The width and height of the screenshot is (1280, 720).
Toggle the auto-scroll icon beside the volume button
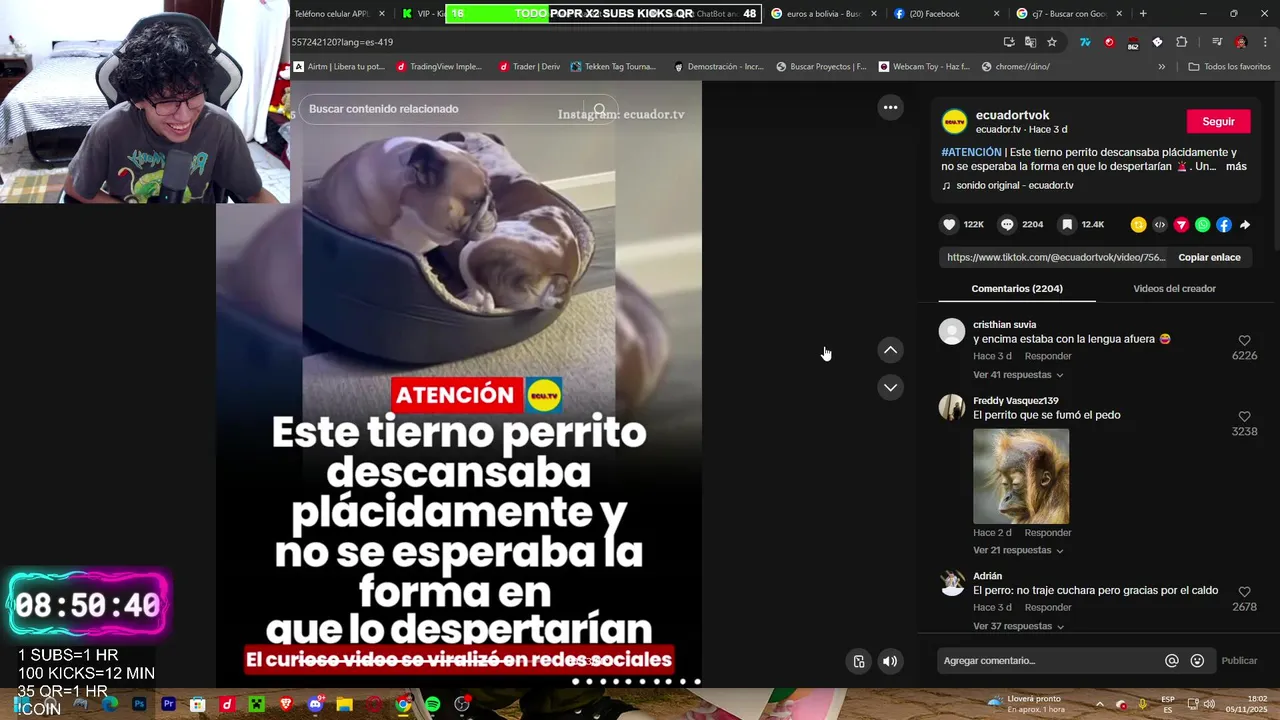click(x=858, y=661)
